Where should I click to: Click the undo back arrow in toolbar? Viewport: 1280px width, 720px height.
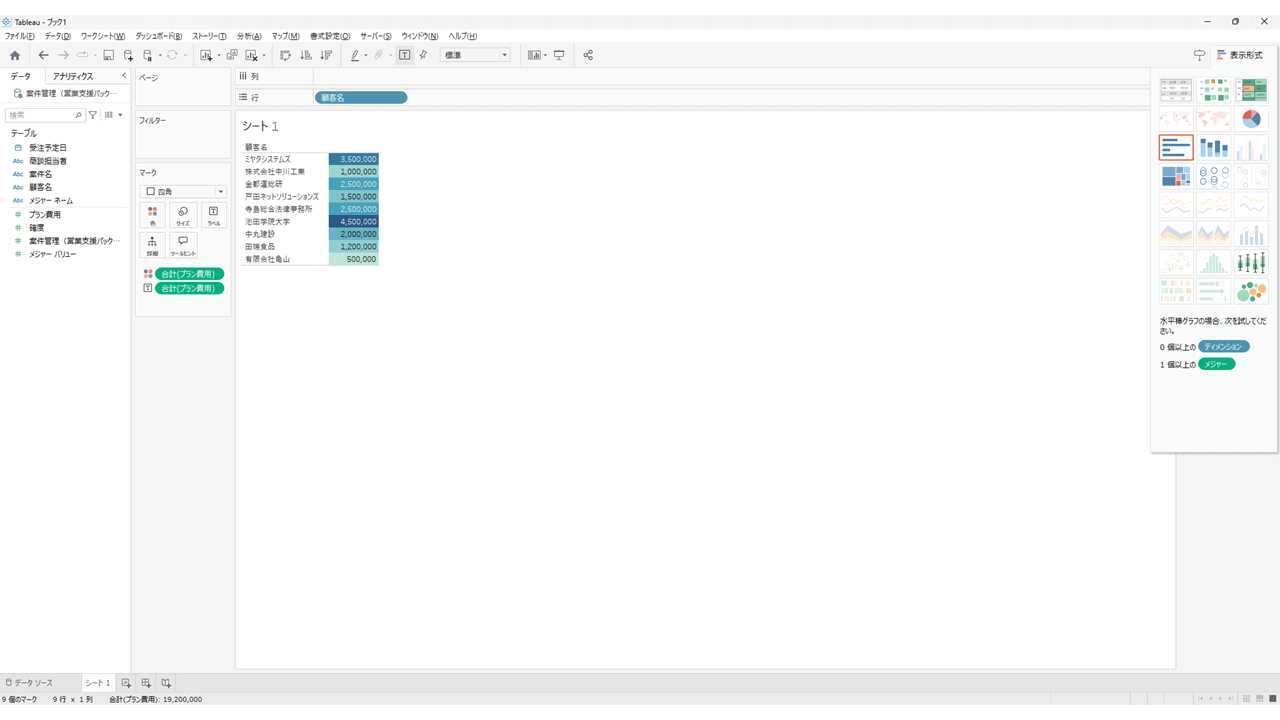click(43, 55)
